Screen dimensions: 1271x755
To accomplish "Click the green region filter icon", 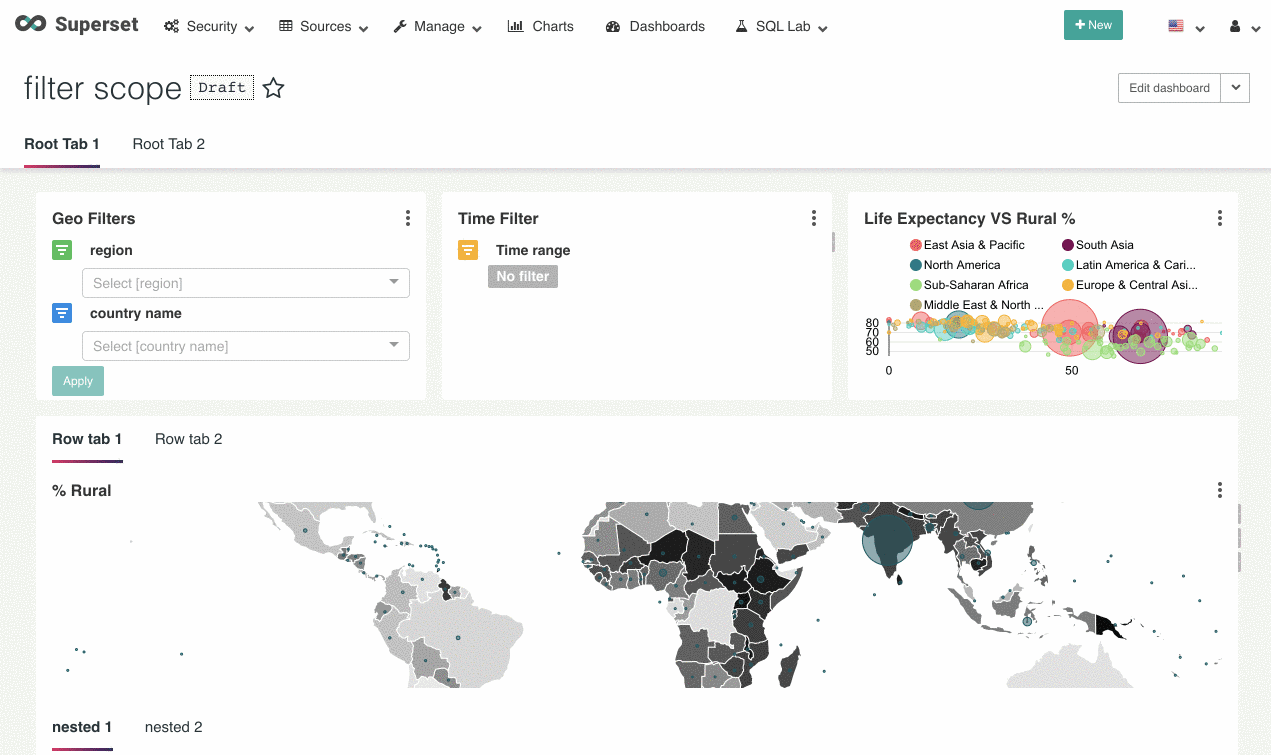I will pyautogui.click(x=62, y=250).
